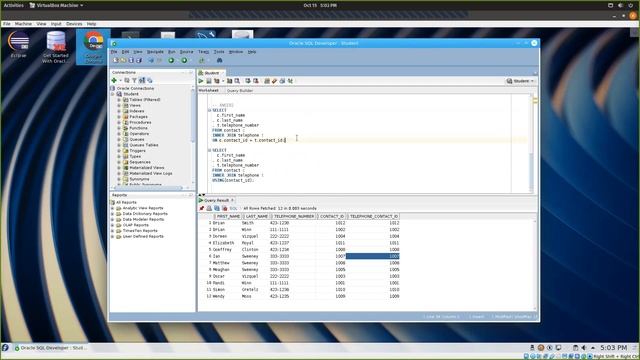Click the FIRST_NAME column header
This screenshot has height=360, width=640.
pyautogui.click(x=228, y=216)
